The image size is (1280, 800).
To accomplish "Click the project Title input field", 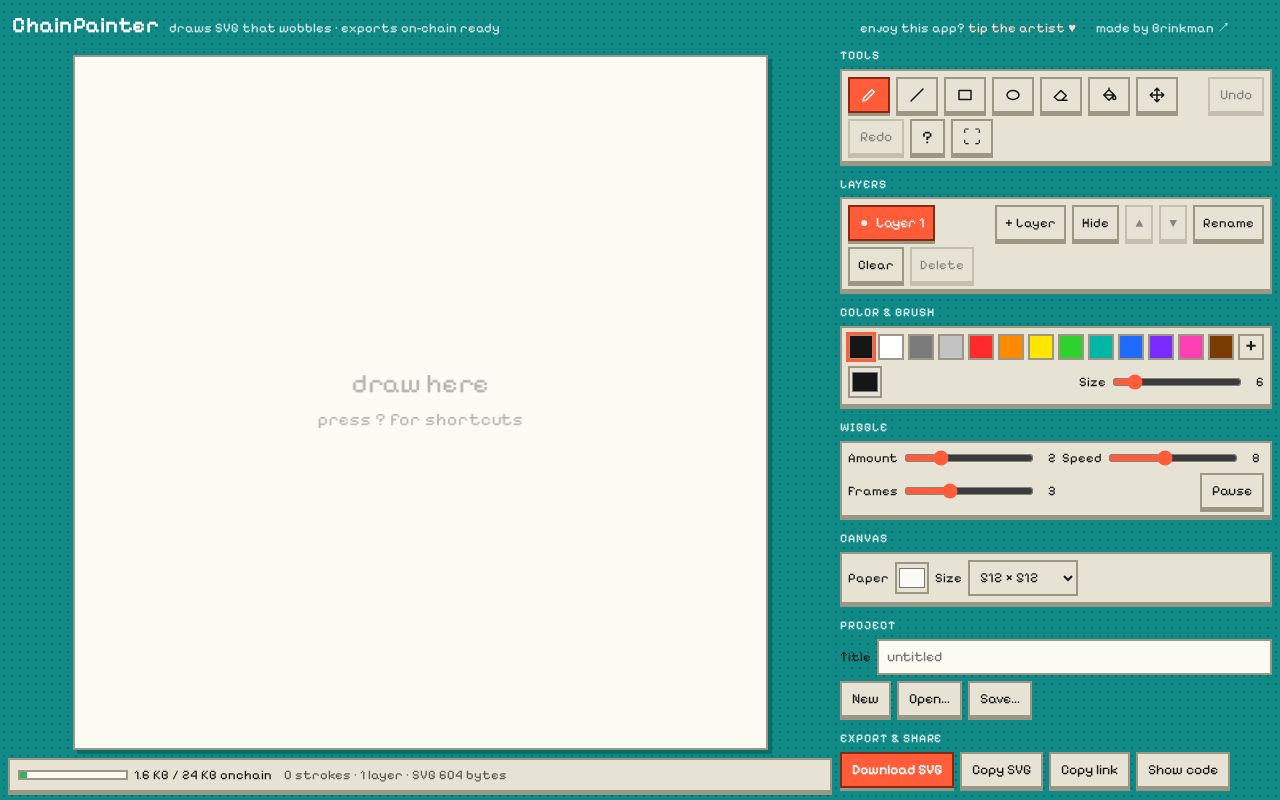I will point(1074,657).
